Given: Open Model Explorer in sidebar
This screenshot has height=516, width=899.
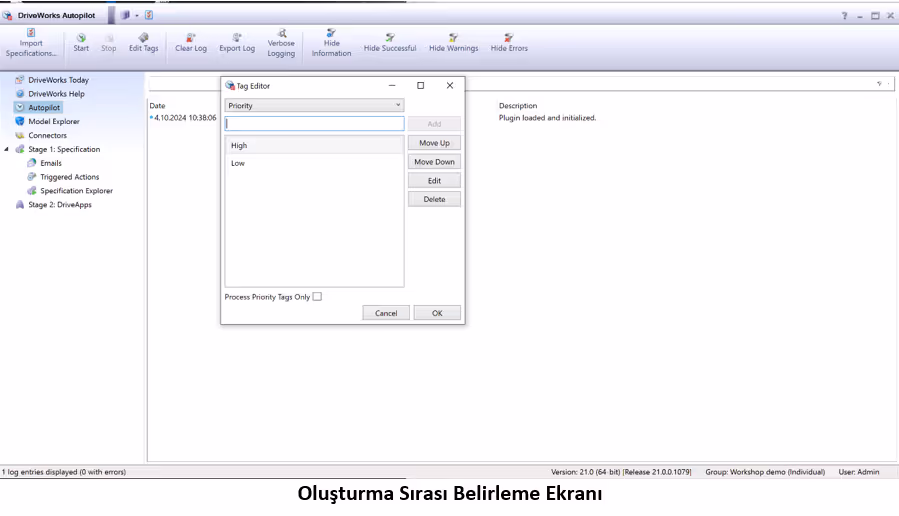Looking at the screenshot, I should pos(48,122).
